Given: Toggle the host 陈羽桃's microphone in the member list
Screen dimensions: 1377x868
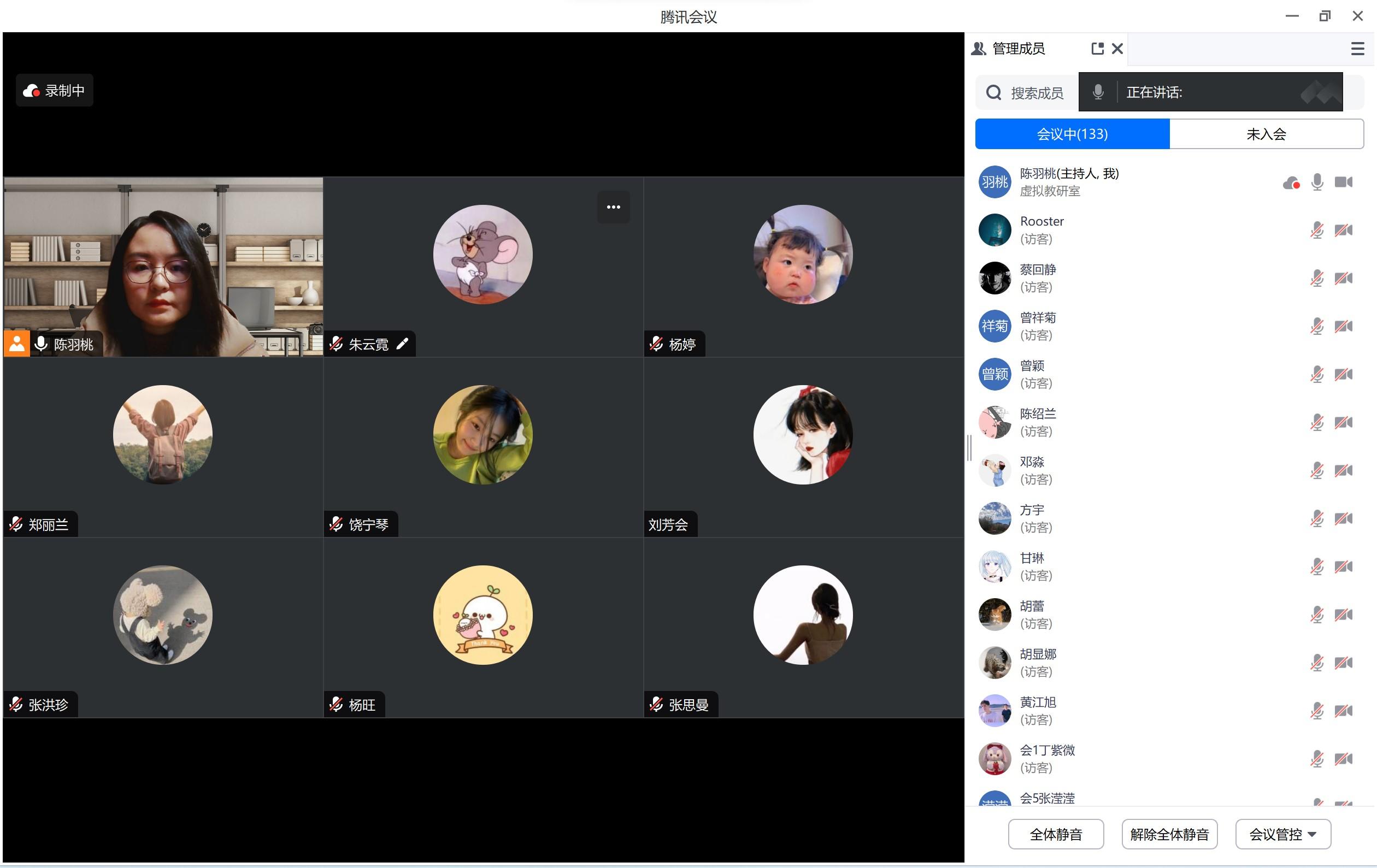Looking at the screenshot, I should 1317,182.
